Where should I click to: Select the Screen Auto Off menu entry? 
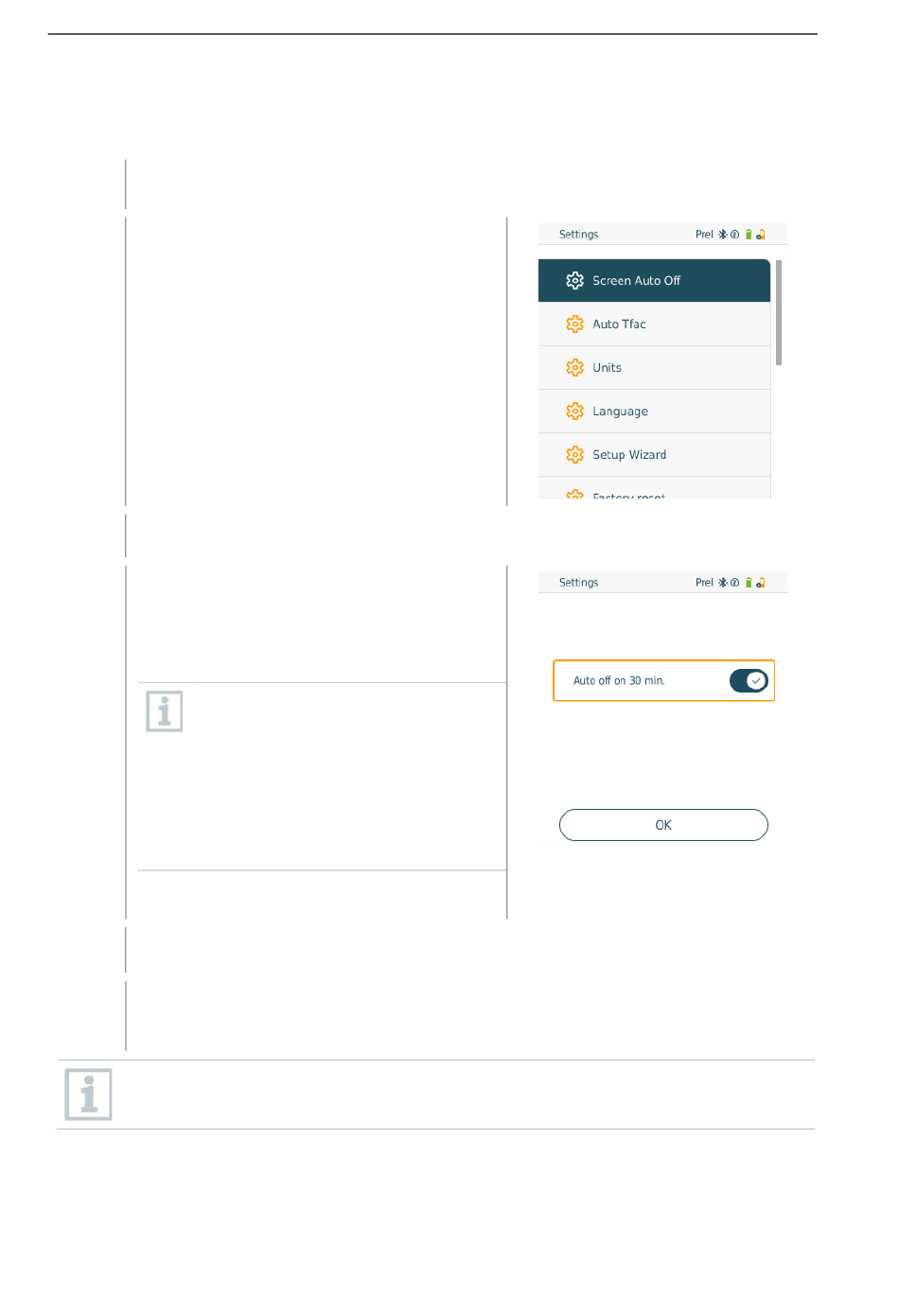point(654,281)
